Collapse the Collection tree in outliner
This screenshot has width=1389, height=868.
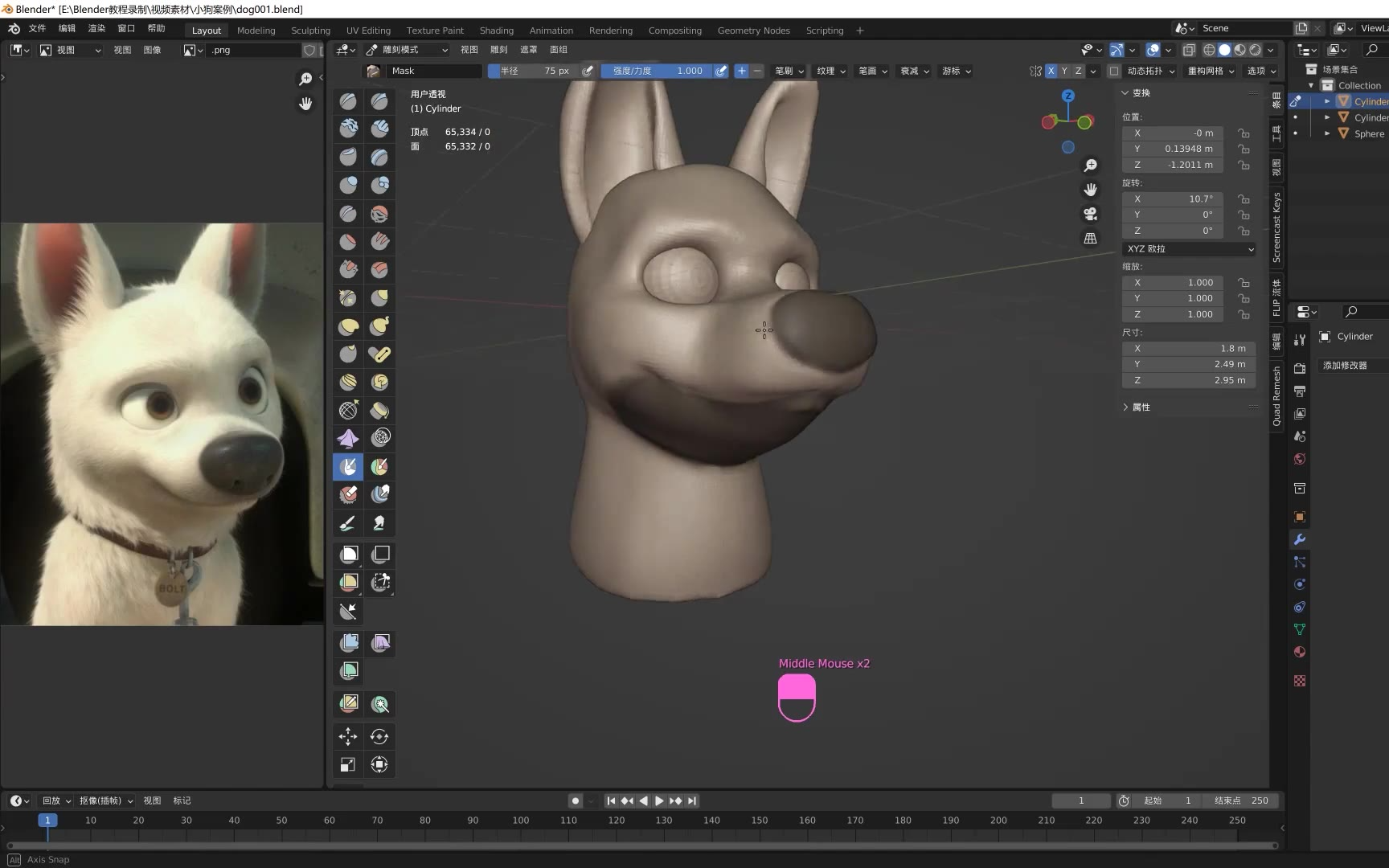pyautogui.click(x=1311, y=85)
